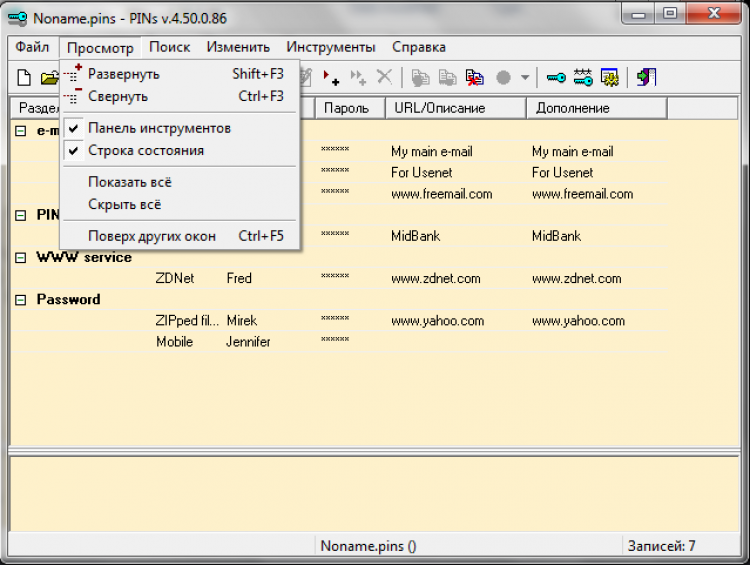This screenshot has height=565, width=750.
Task: Enable Поверх других окон option
Action: tap(179, 236)
